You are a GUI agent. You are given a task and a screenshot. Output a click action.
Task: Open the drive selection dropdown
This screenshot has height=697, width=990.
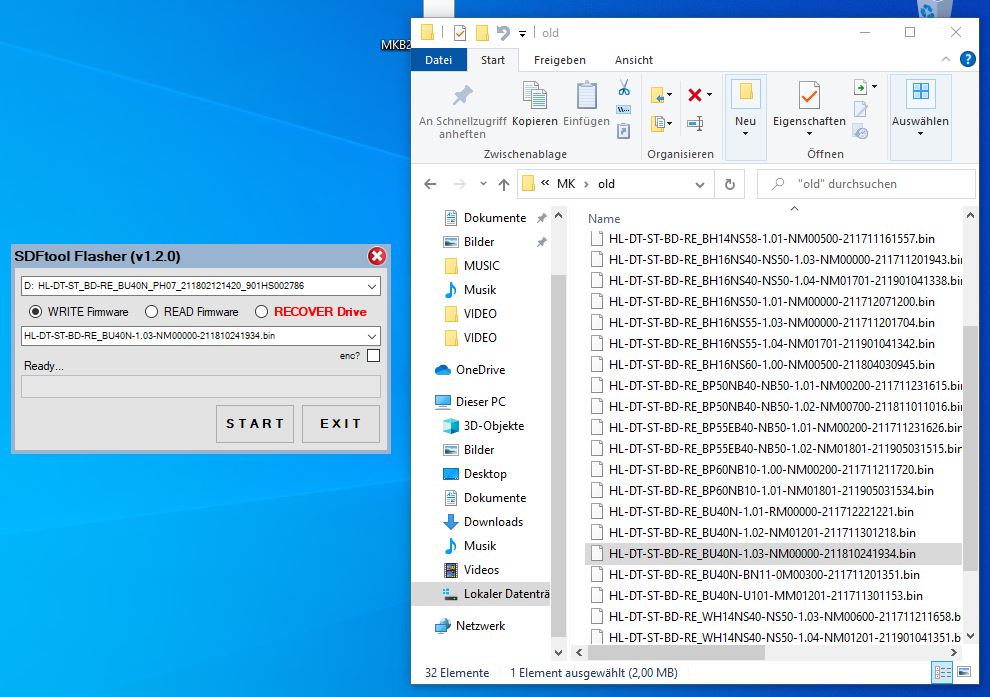tap(372, 287)
